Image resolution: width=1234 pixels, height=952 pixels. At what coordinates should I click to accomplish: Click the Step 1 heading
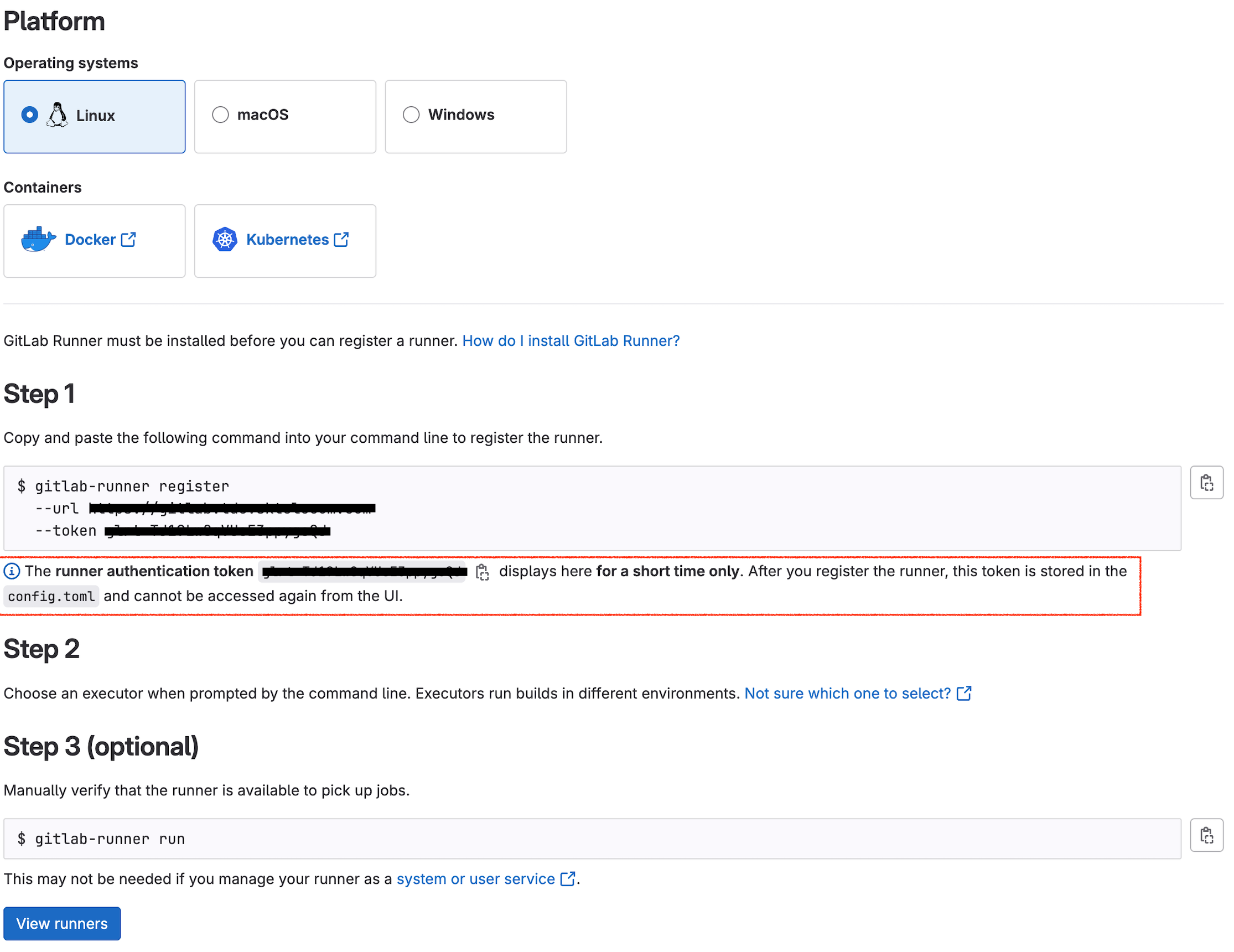[39, 394]
